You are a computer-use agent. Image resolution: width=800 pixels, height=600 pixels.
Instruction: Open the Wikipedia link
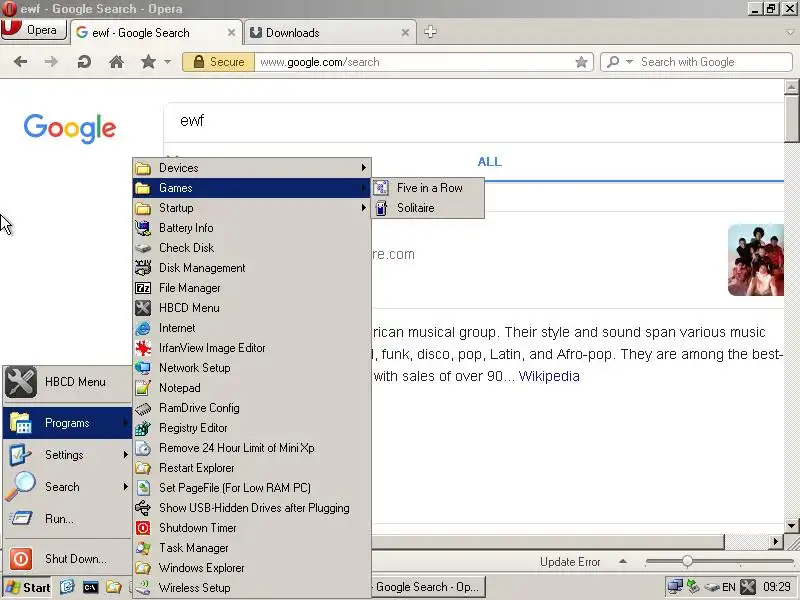[549, 377]
